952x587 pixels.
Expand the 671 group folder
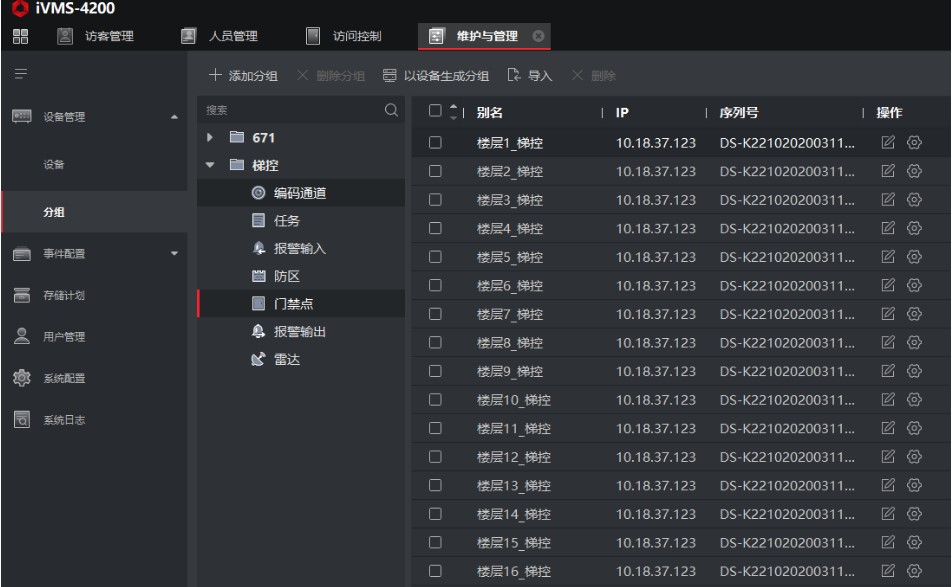tap(210, 137)
